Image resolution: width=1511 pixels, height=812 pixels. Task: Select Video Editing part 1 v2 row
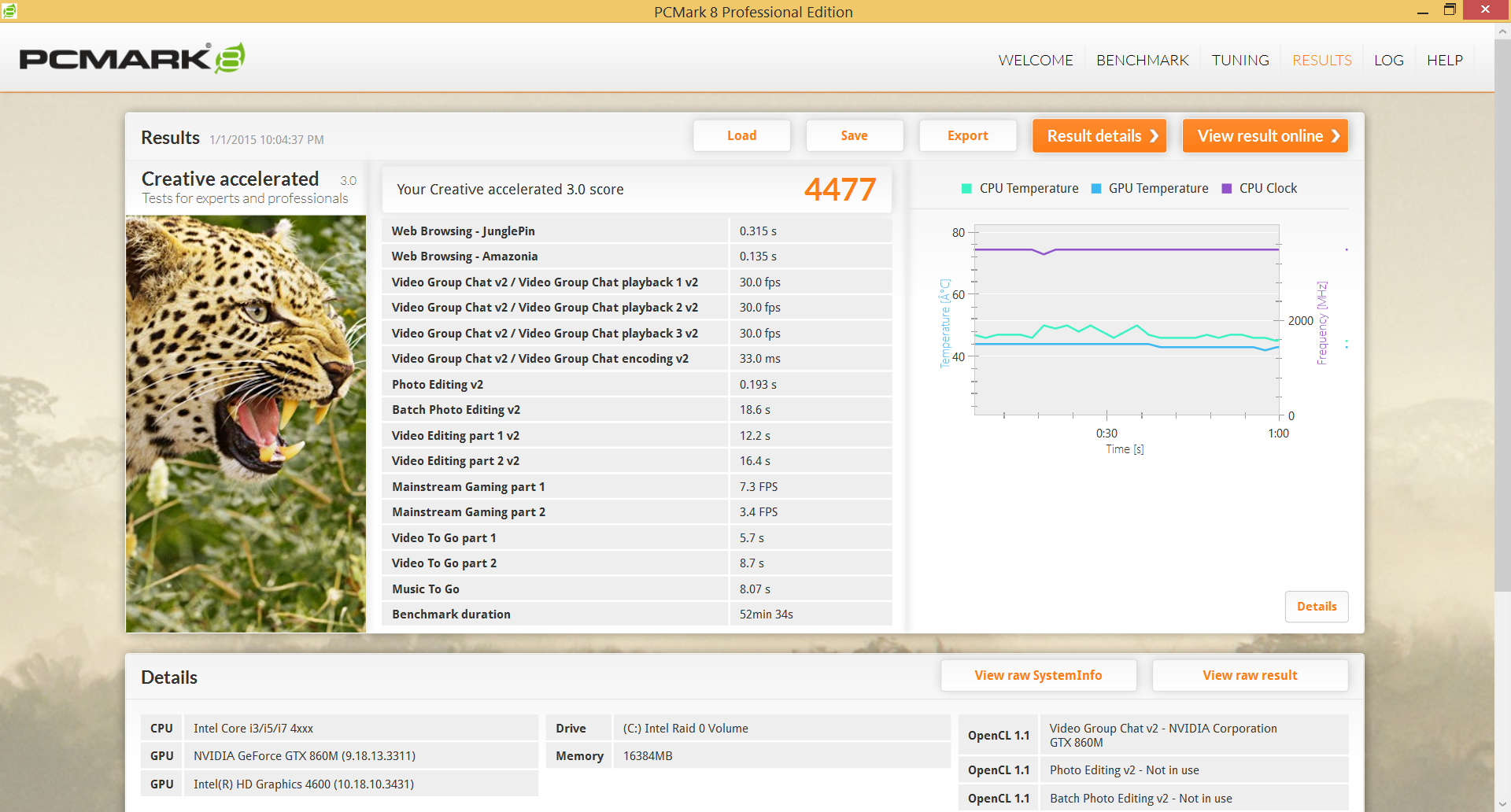point(637,435)
